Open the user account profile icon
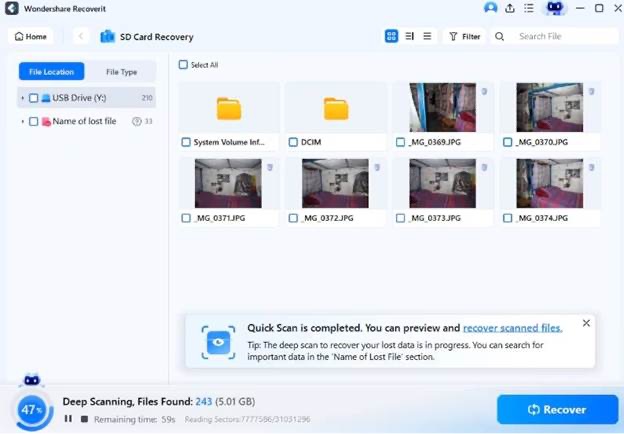624x434 pixels. (490, 8)
